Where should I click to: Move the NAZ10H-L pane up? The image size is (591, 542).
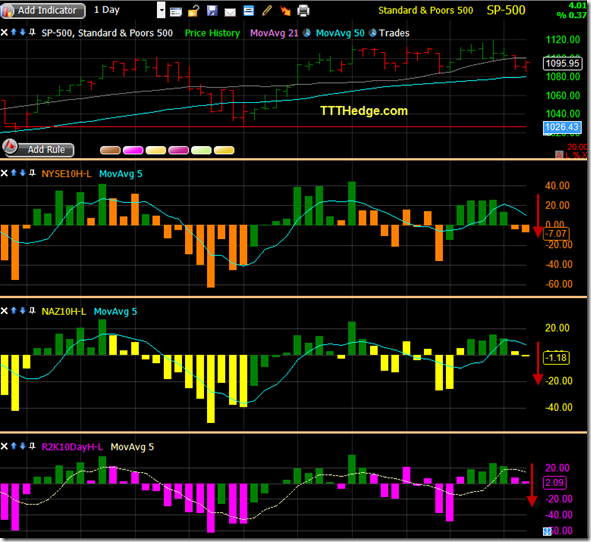click(x=14, y=310)
